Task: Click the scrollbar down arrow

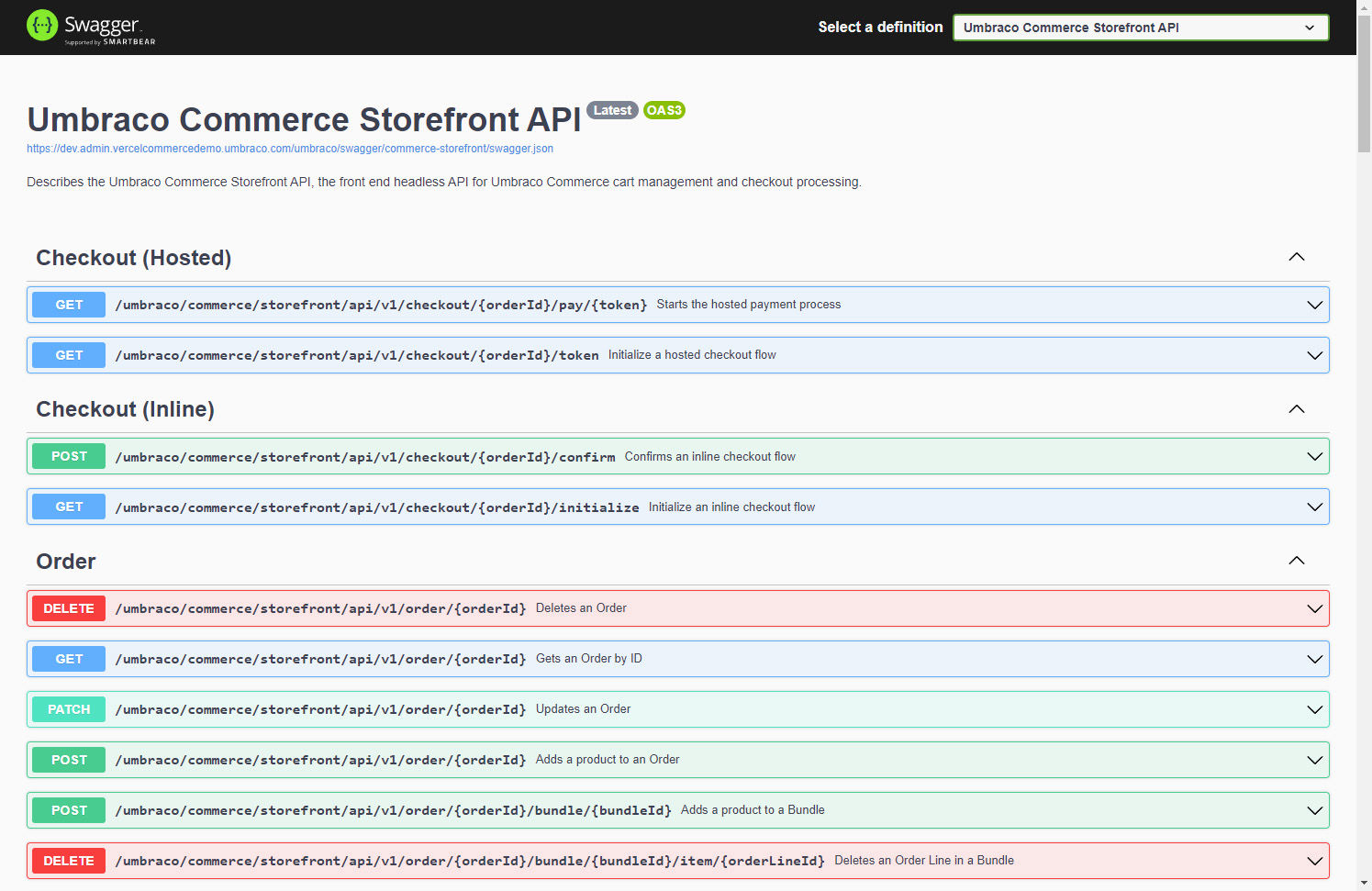Action: click(x=1364, y=884)
